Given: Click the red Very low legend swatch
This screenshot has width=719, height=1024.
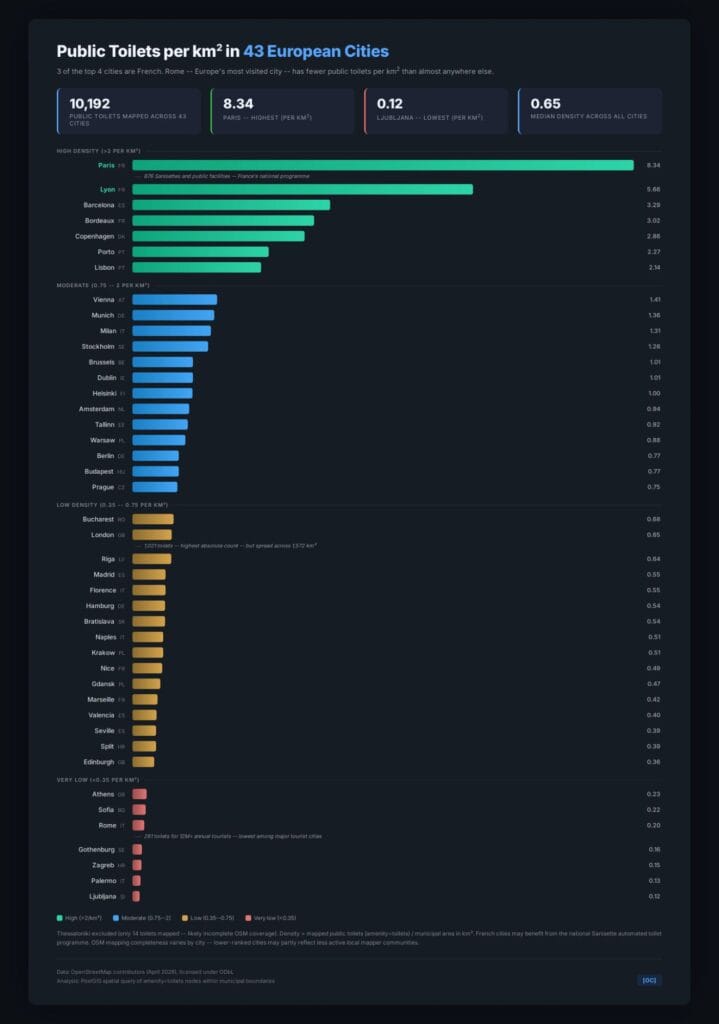Looking at the screenshot, I should [x=247, y=917].
